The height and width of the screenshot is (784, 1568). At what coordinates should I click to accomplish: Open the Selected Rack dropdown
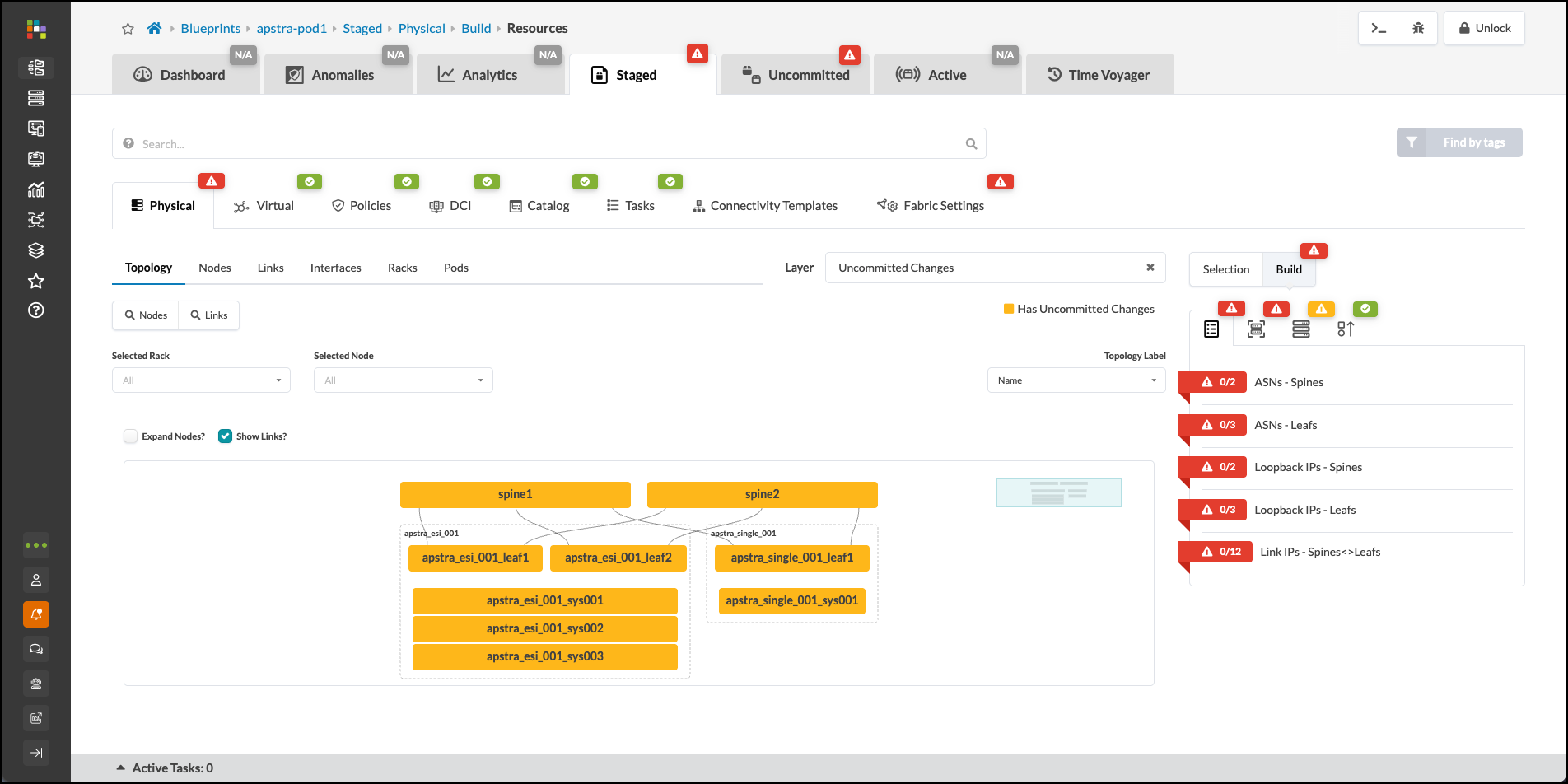click(201, 380)
